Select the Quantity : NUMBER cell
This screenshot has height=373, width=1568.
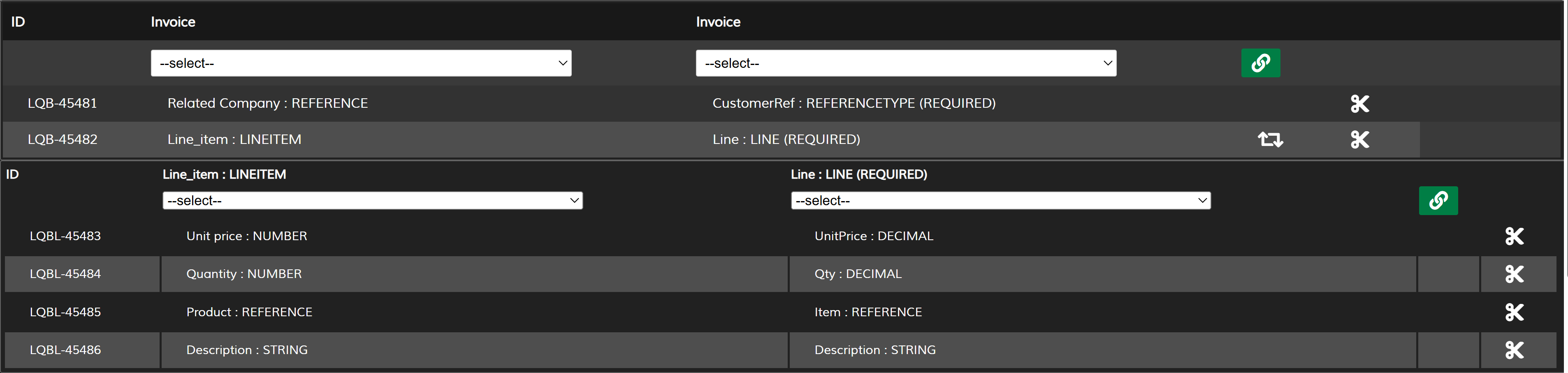click(244, 274)
